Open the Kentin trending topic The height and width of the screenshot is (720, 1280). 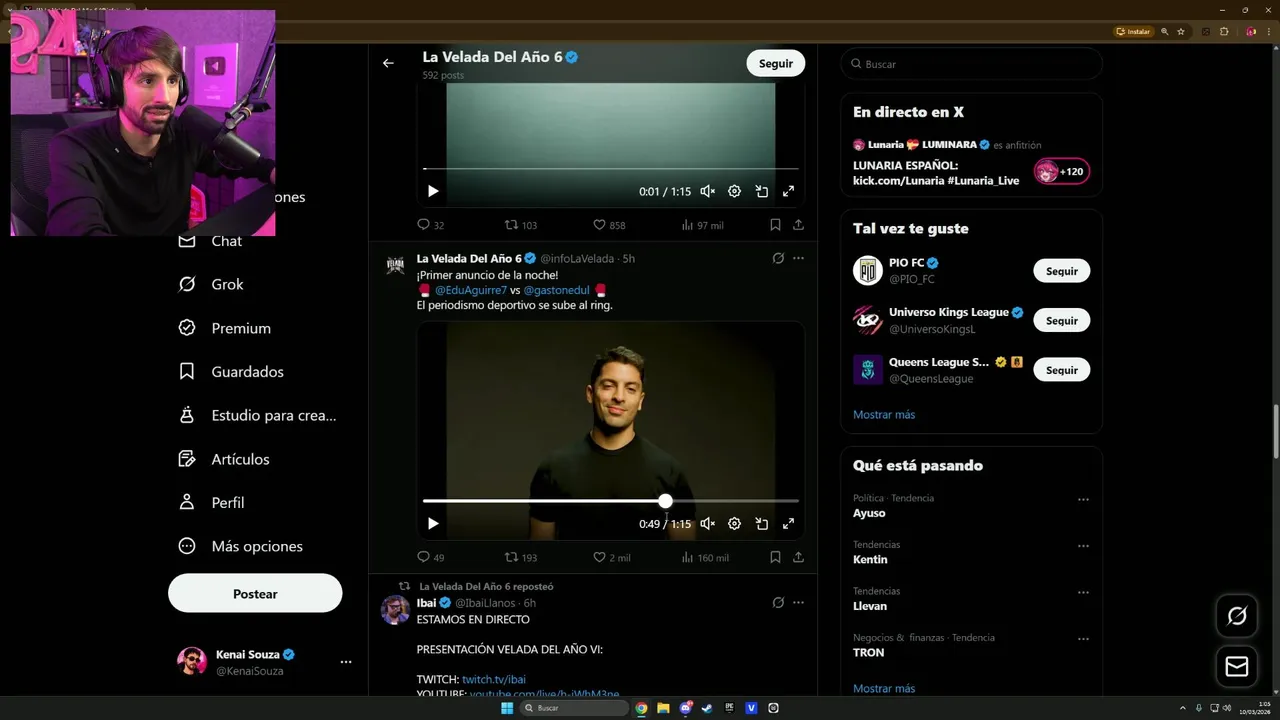(870, 559)
